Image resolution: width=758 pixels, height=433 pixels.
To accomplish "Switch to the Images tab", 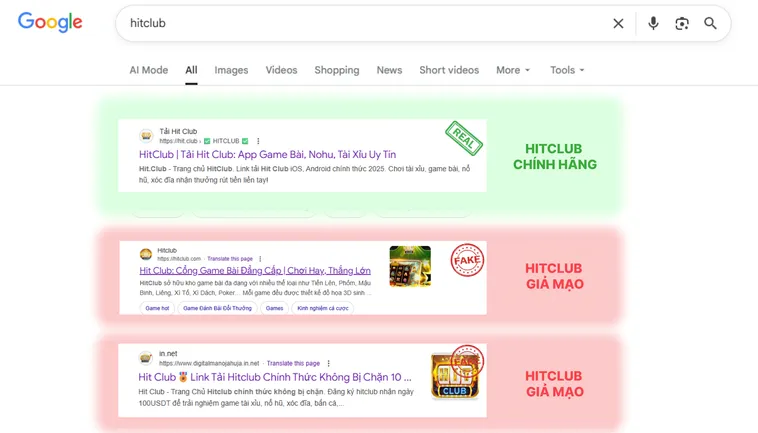I will click(x=231, y=70).
